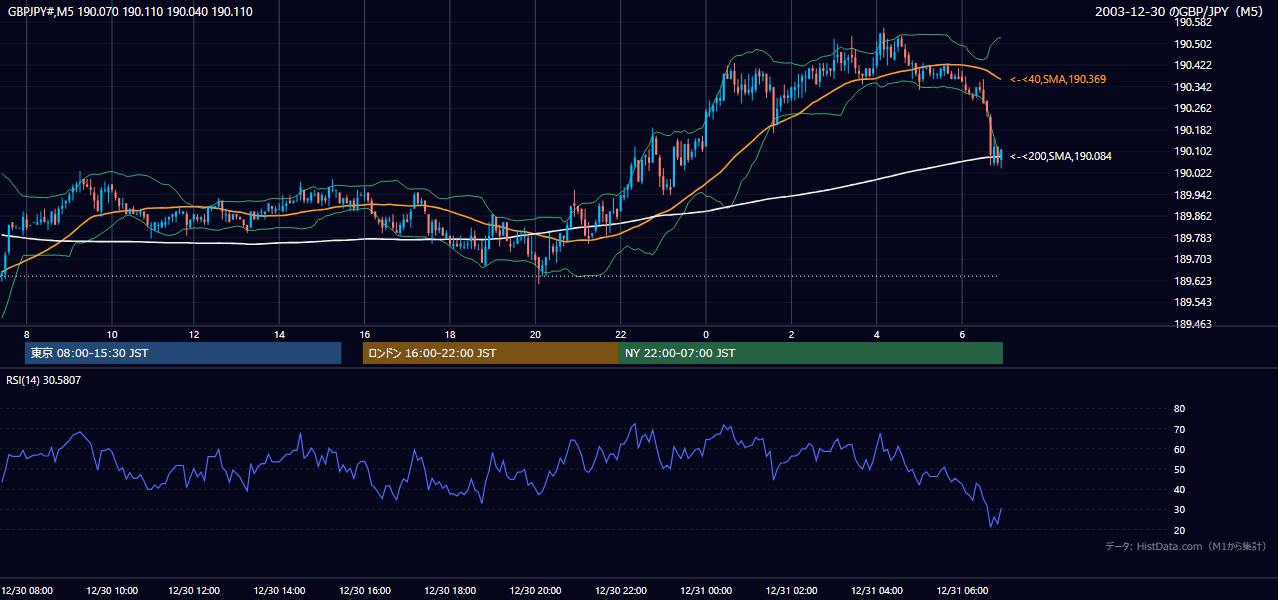Click RSI axis level 50
Viewport: 1278px width, 600px height.
point(1179,469)
